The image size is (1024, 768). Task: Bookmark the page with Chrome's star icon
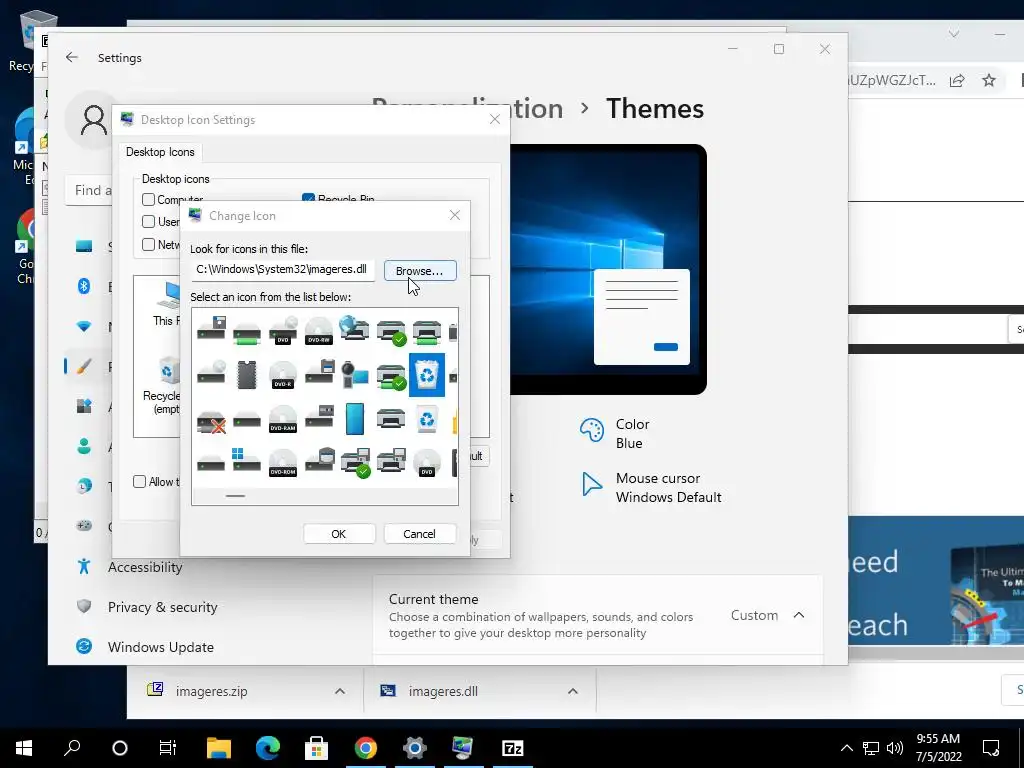click(x=989, y=80)
